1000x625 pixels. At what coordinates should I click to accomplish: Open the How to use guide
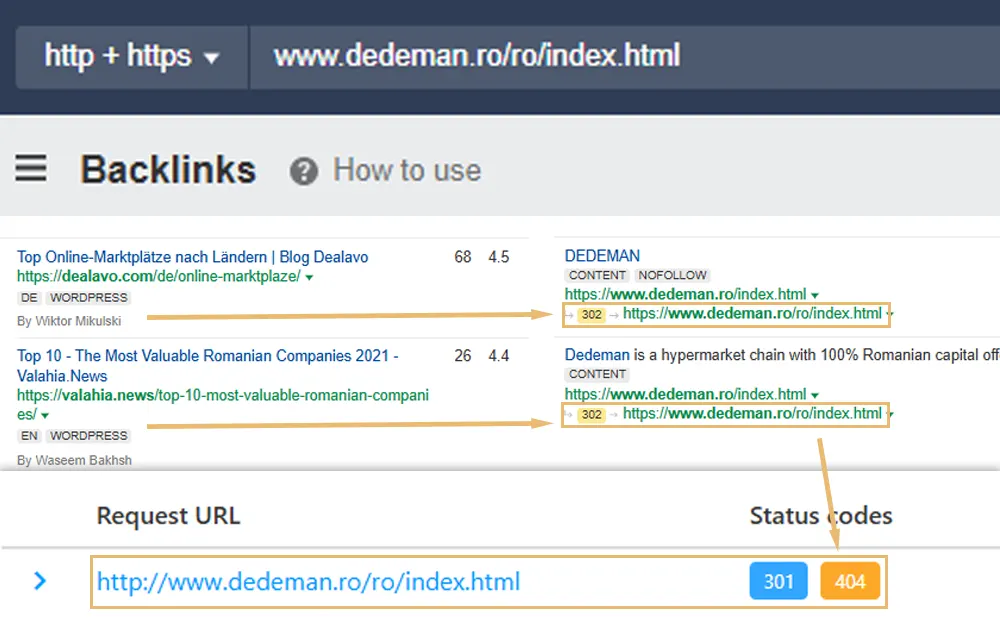(406, 170)
